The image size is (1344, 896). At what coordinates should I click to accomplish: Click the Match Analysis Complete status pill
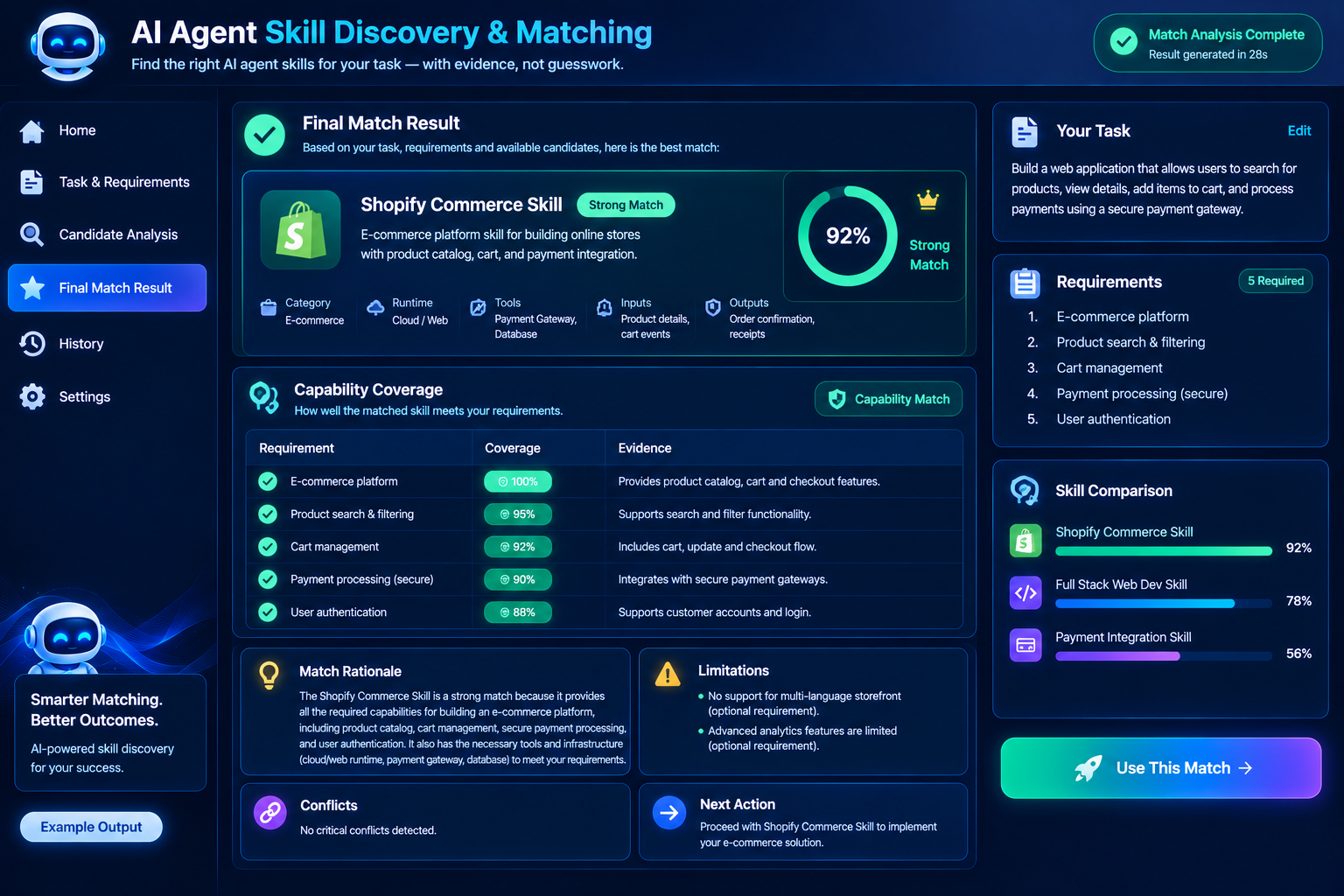coord(1207,43)
